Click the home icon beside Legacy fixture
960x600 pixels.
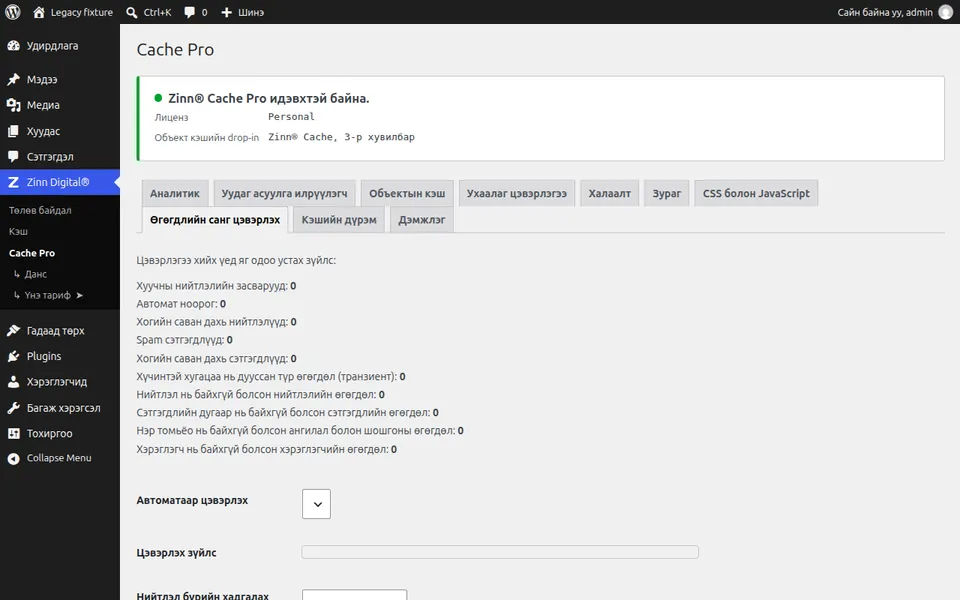click(39, 12)
